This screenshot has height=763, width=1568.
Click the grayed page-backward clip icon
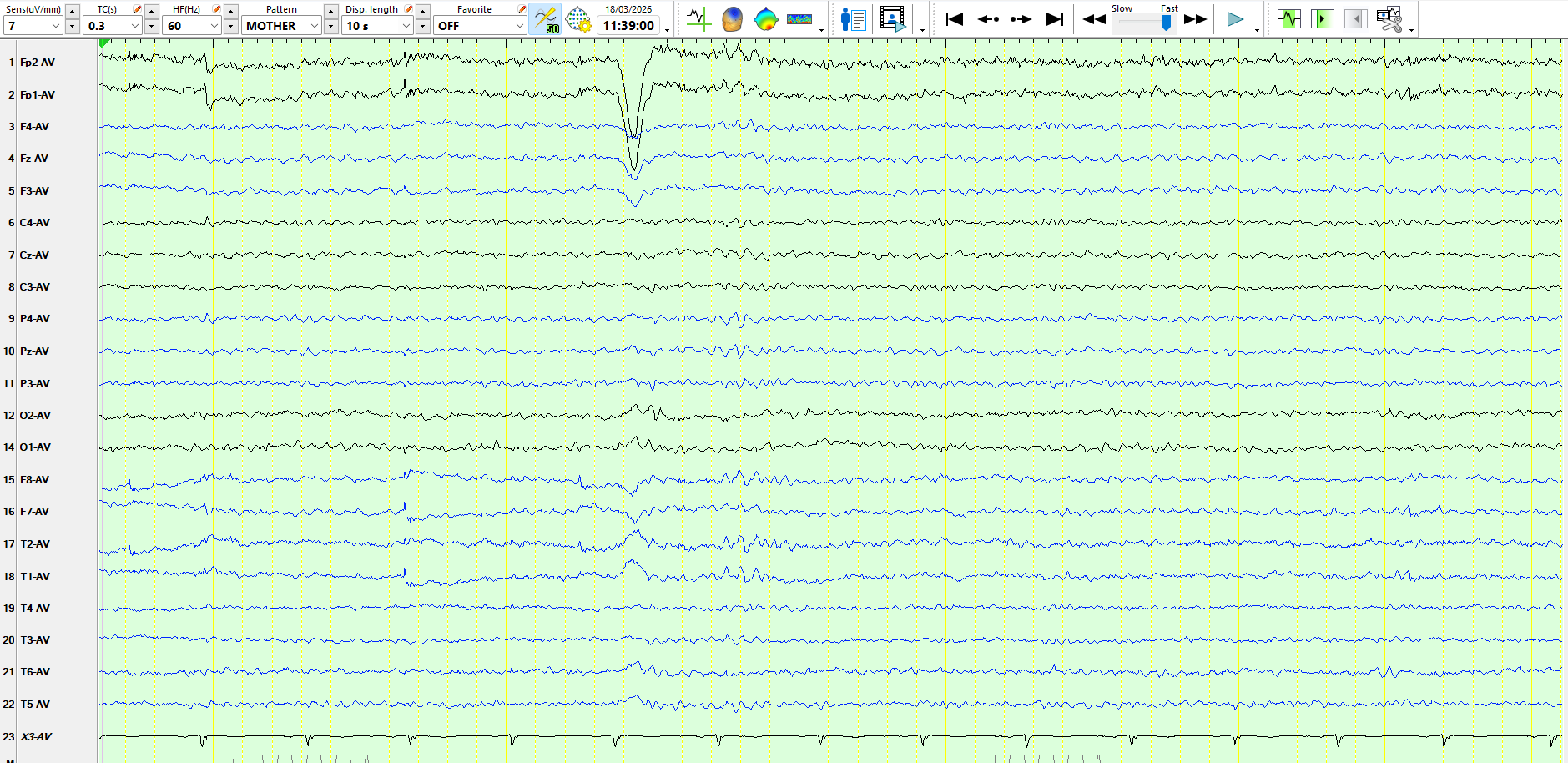point(1356,18)
